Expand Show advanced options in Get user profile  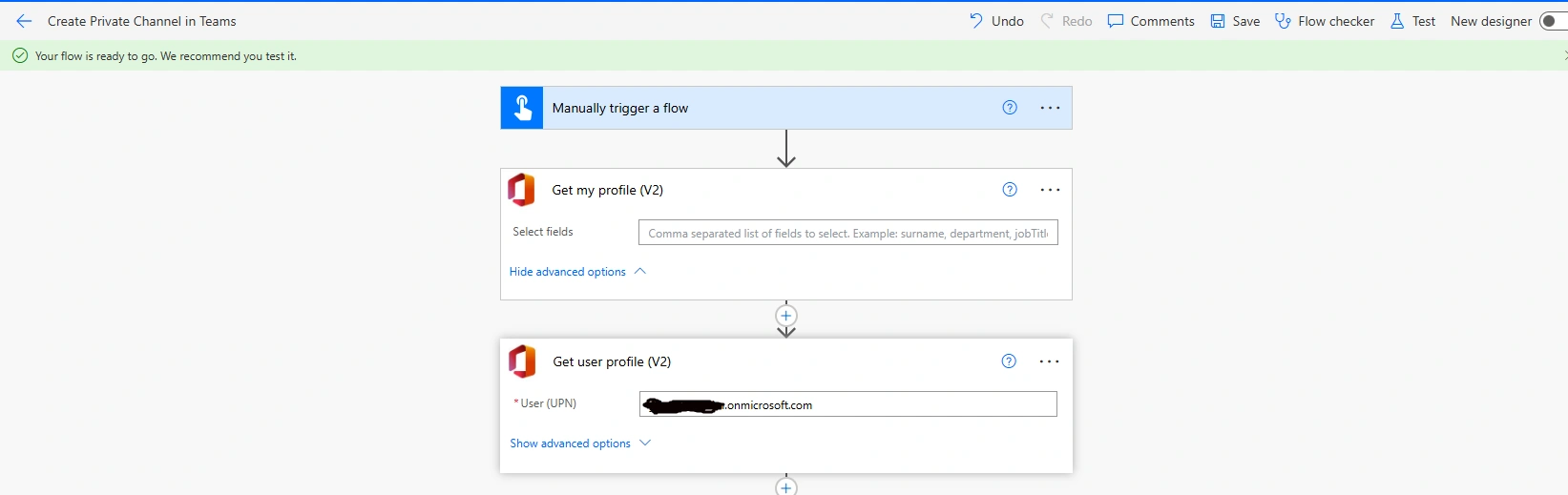pyautogui.click(x=580, y=443)
